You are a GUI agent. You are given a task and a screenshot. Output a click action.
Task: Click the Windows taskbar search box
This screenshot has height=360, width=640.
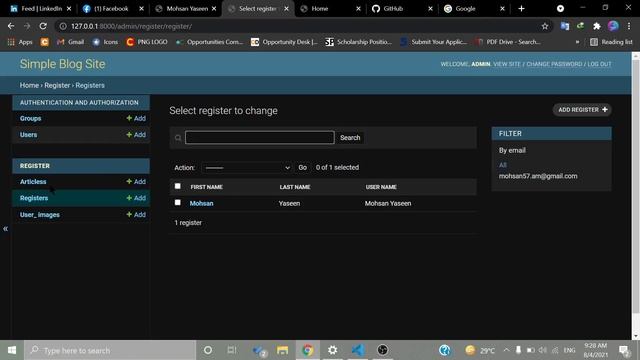tap(110, 350)
